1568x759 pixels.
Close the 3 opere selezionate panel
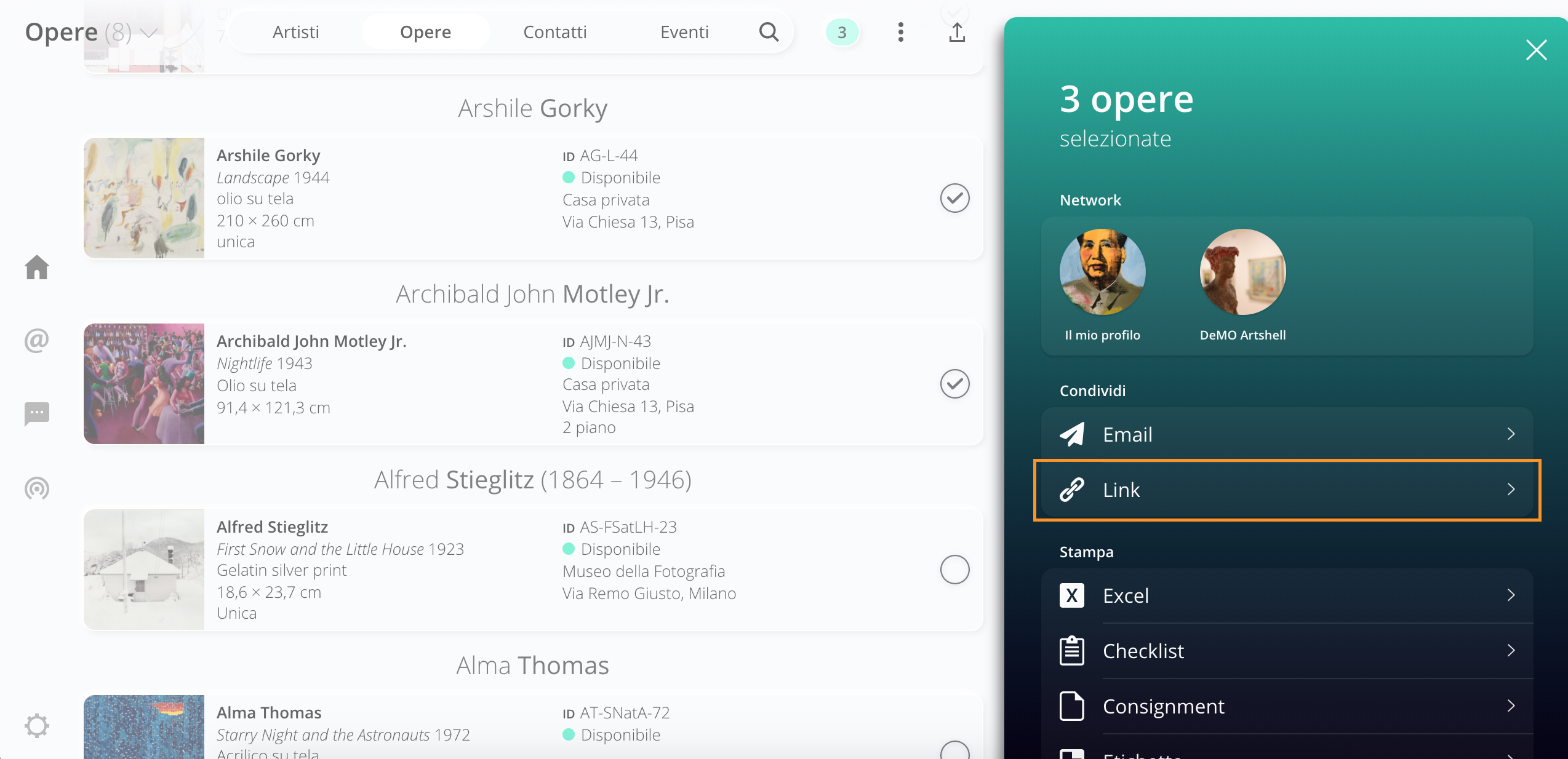coord(1537,50)
